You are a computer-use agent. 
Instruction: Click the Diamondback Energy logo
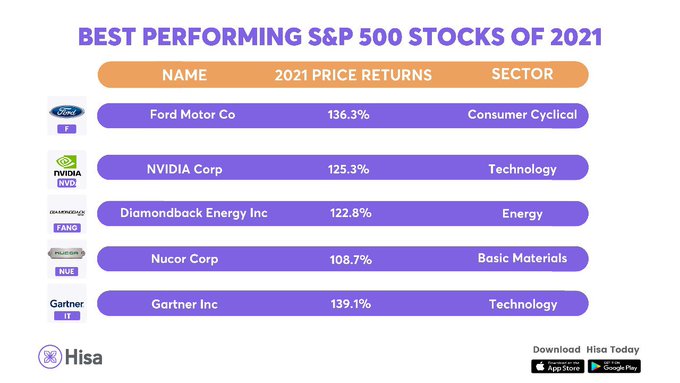(x=67, y=213)
